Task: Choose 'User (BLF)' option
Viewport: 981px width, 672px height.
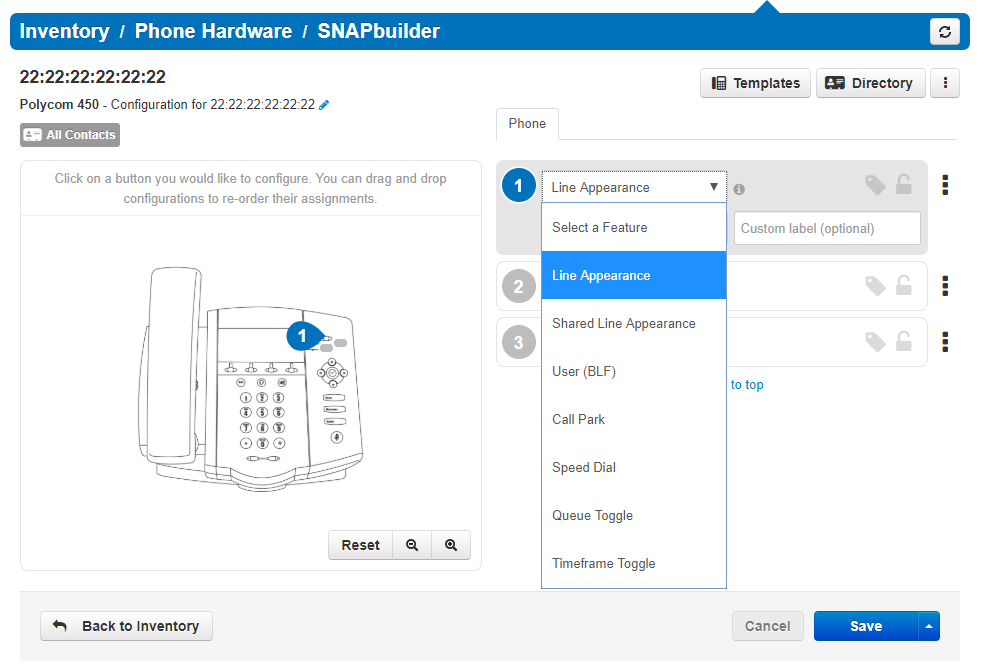Action: coord(634,372)
